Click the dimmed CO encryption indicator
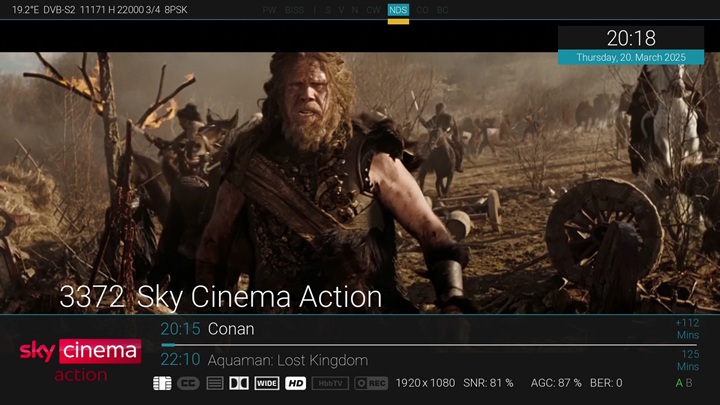720x405 pixels. click(x=422, y=10)
